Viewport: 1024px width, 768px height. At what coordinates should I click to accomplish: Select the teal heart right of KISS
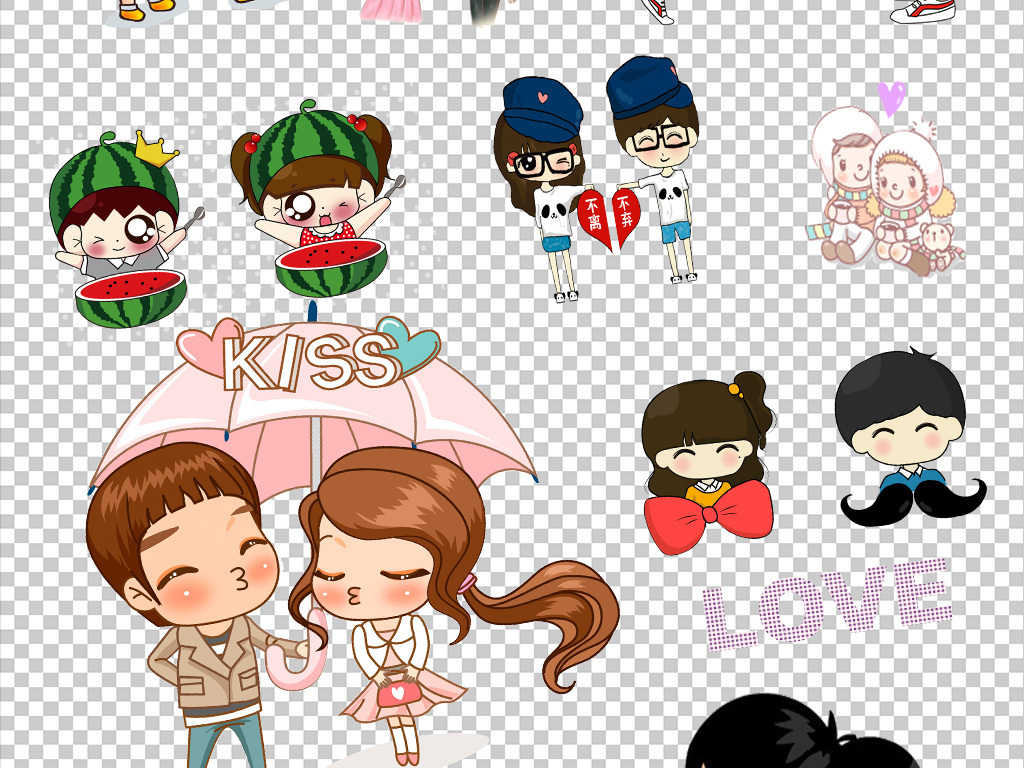click(x=410, y=344)
